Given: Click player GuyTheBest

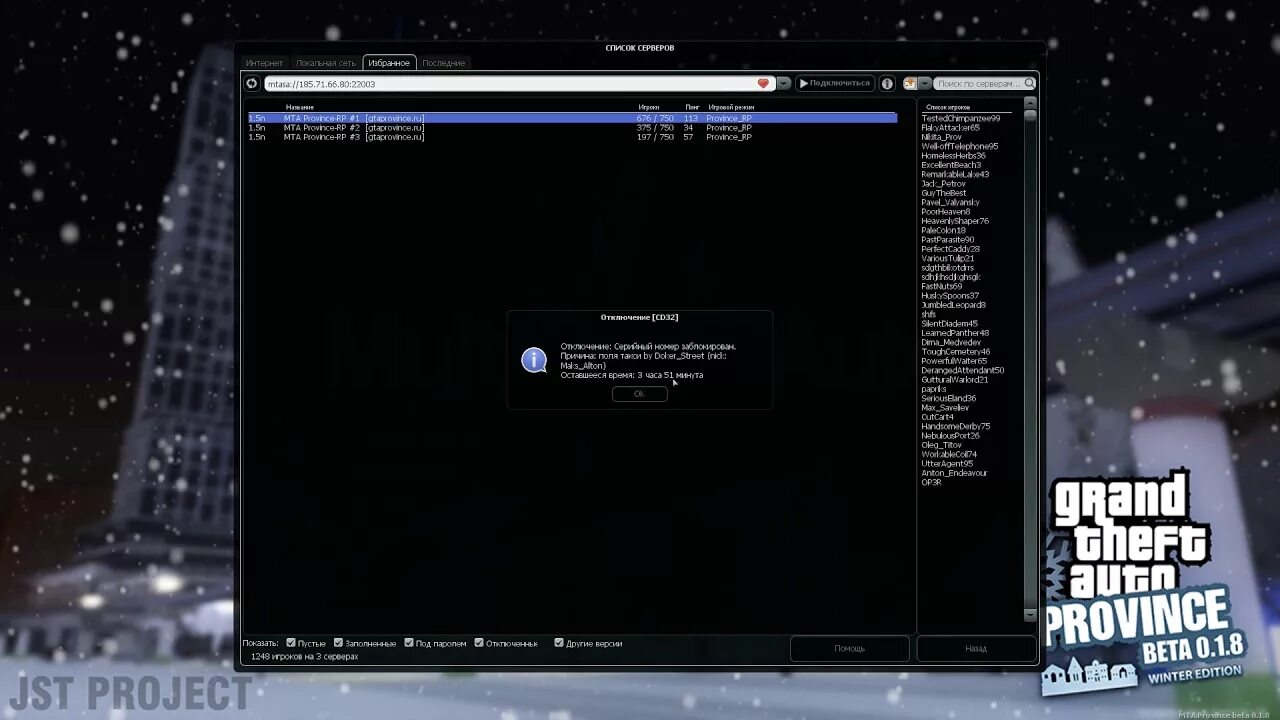Looking at the screenshot, I should click(x=944, y=193).
